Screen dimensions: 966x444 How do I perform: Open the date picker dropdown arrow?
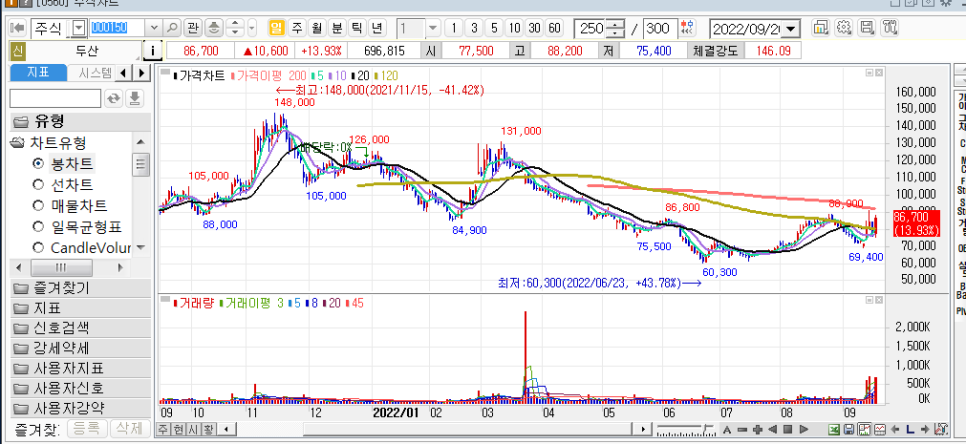coord(790,28)
